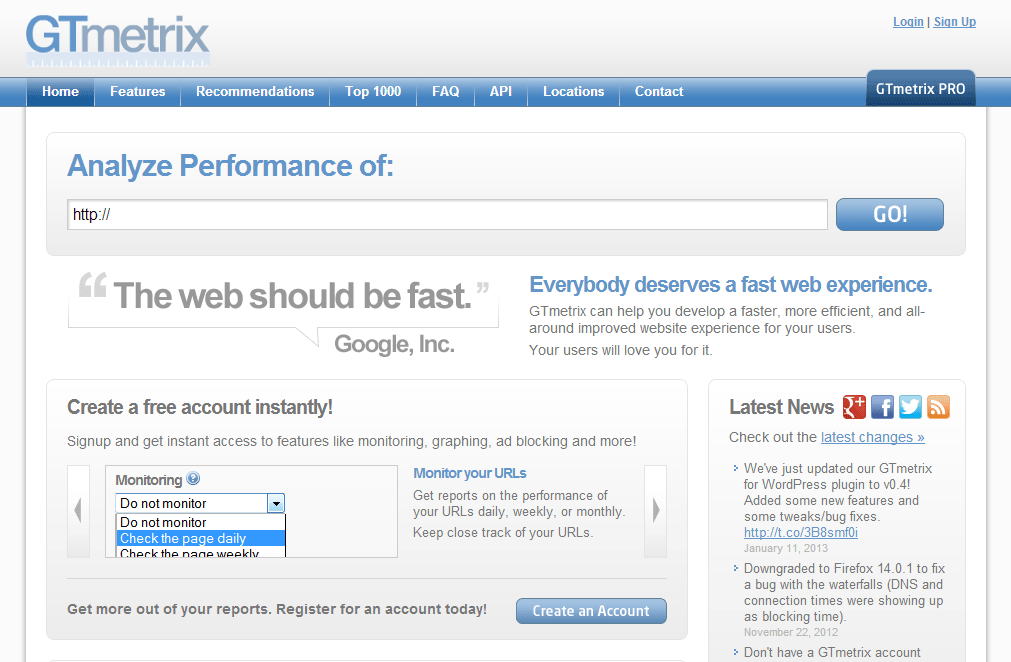Open the 'latest changes »' link
This screenshot has height=662, width=1011.
[872, 437]
